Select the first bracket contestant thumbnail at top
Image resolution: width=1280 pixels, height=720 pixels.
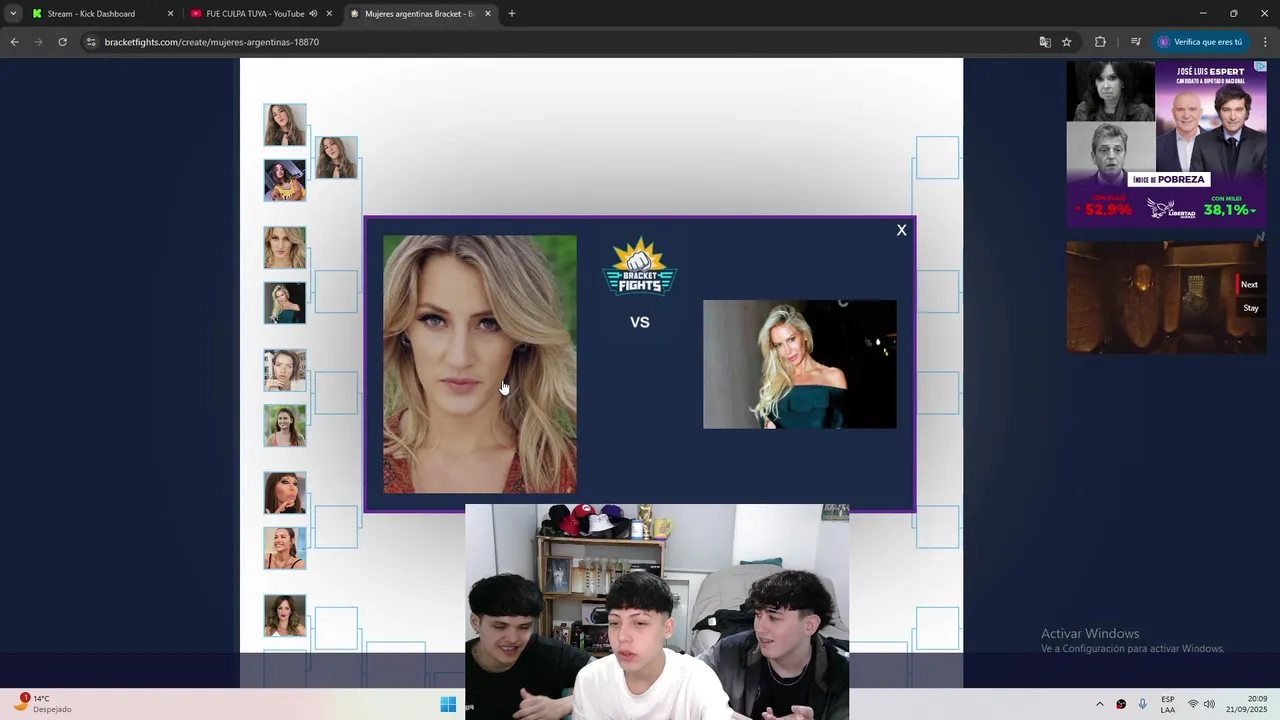tap(285, 125)
